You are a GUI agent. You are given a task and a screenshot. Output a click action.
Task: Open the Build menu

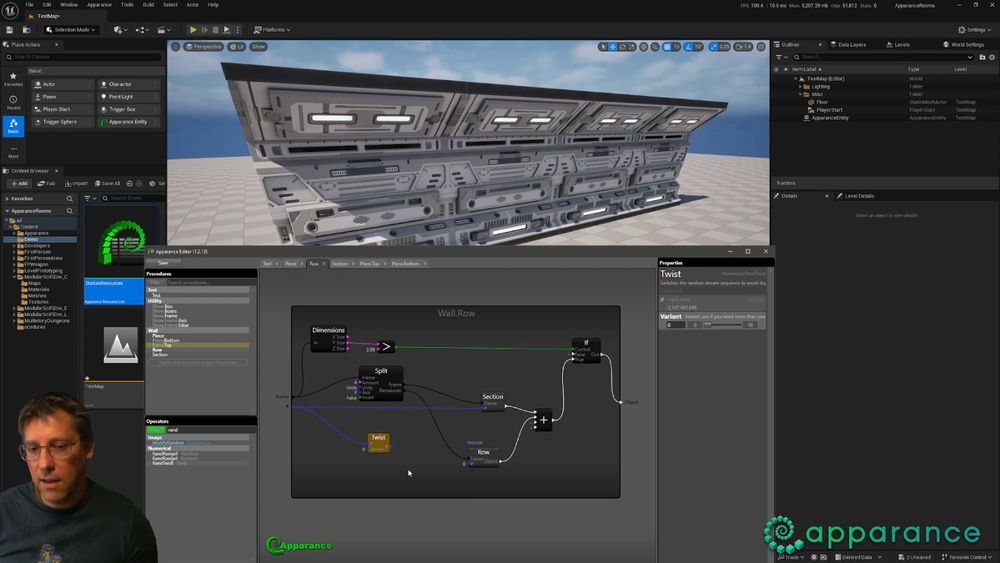coord(148,4)
